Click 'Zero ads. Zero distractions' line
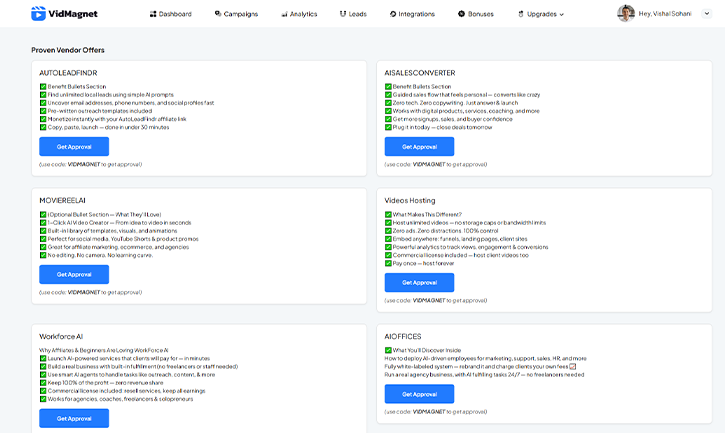The image size is (725, 433). (x=446, y=231)
